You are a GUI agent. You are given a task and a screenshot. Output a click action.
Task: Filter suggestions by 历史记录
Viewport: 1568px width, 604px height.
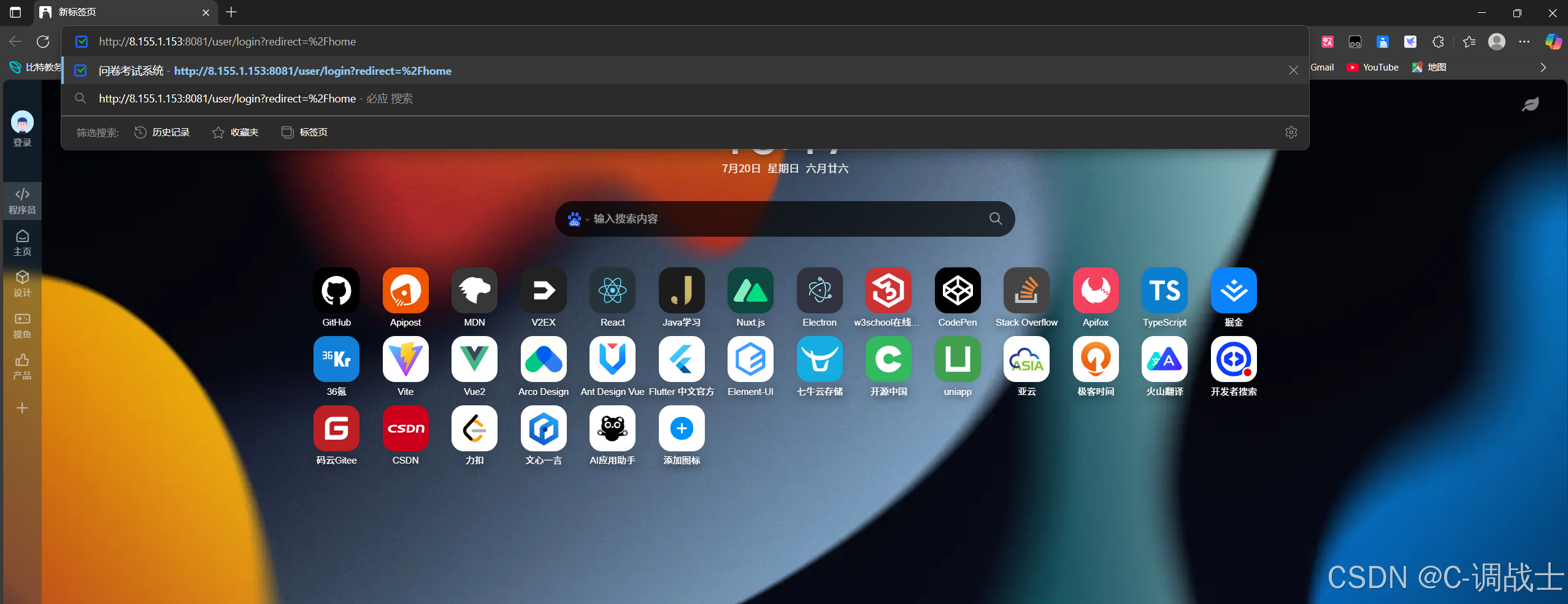click(x=162, y=132)
